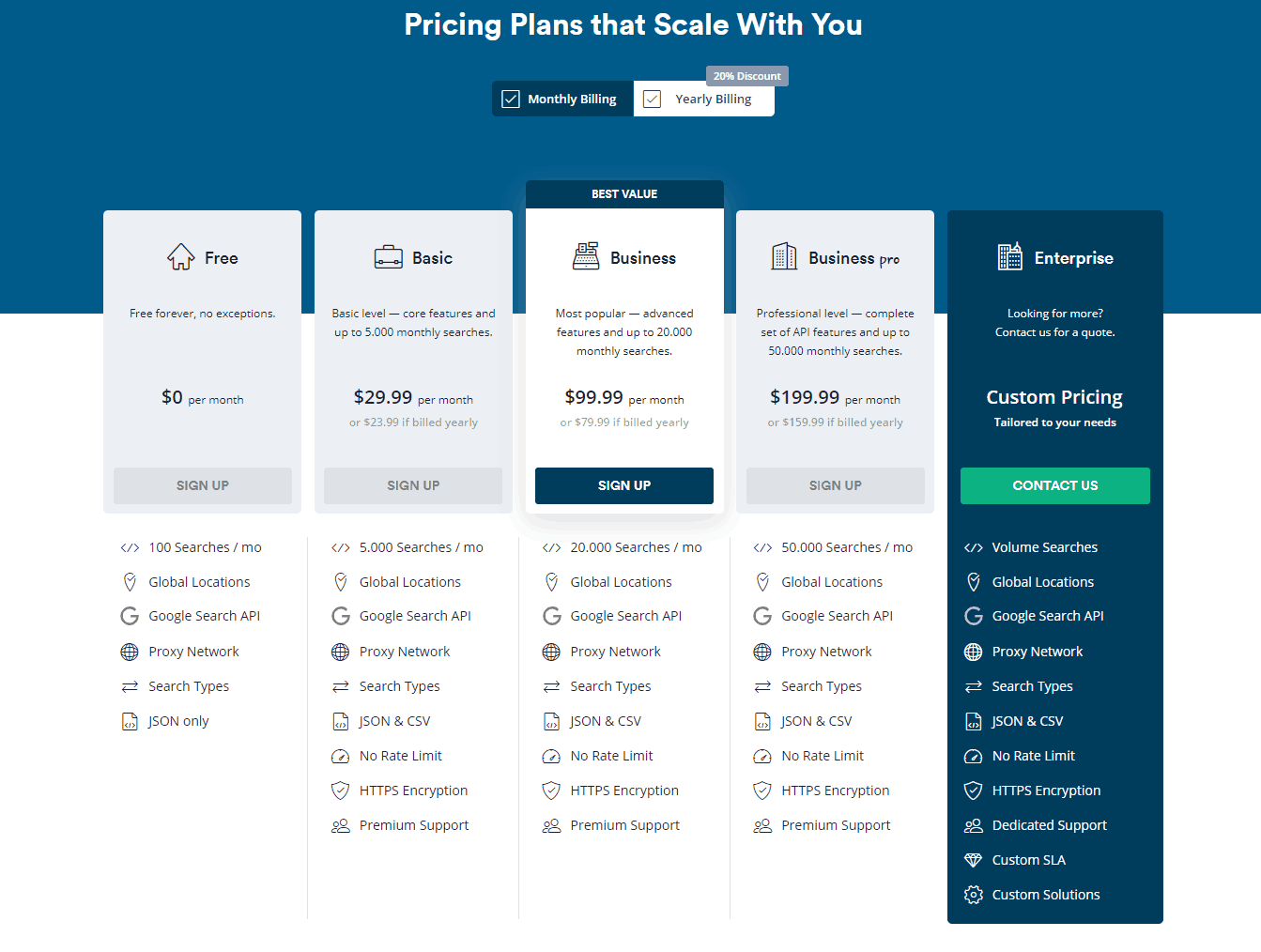Check the Monthly Billing checkbox

(511, 99)
